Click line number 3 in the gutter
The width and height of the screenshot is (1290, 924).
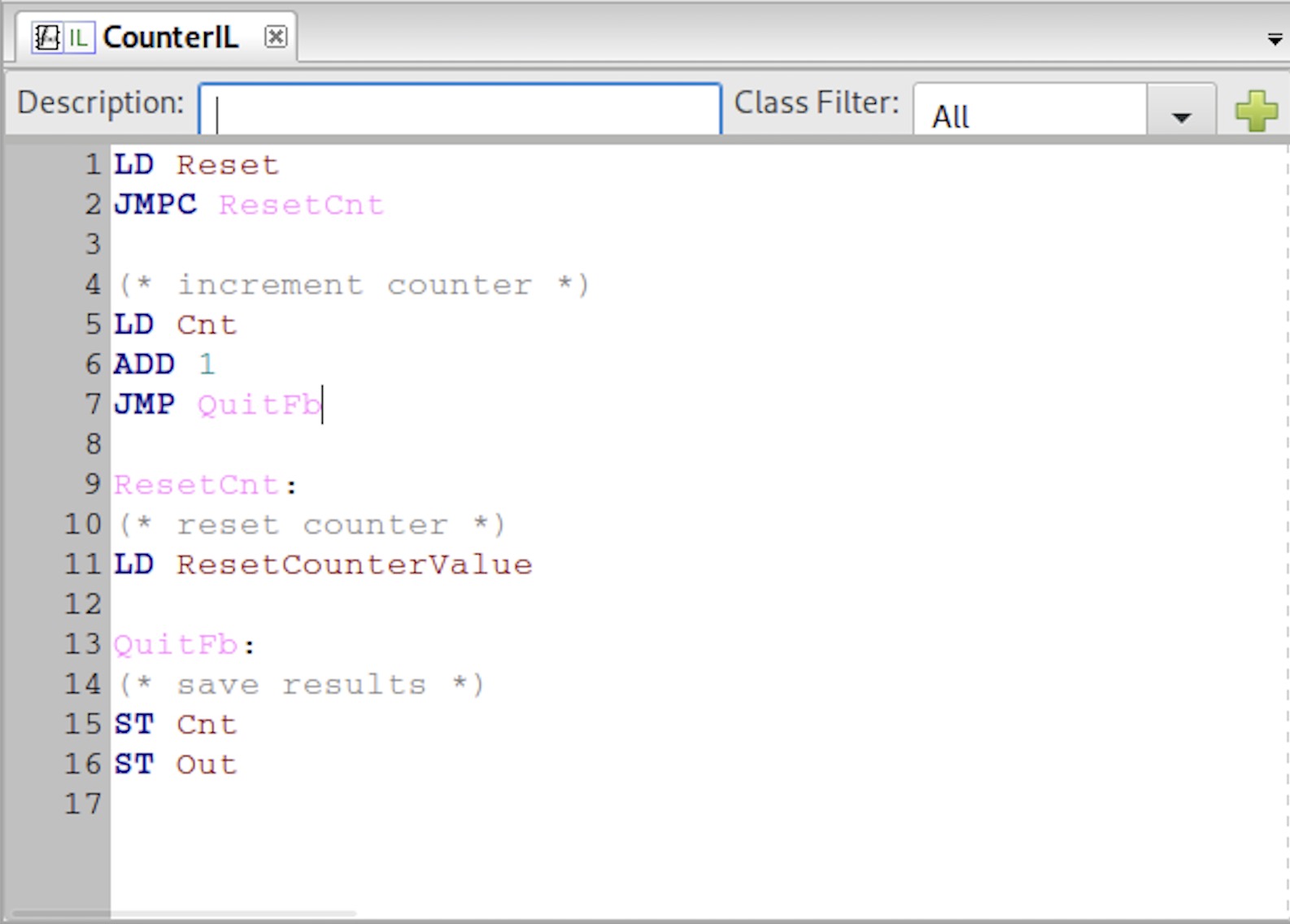[x=94, y=245]
